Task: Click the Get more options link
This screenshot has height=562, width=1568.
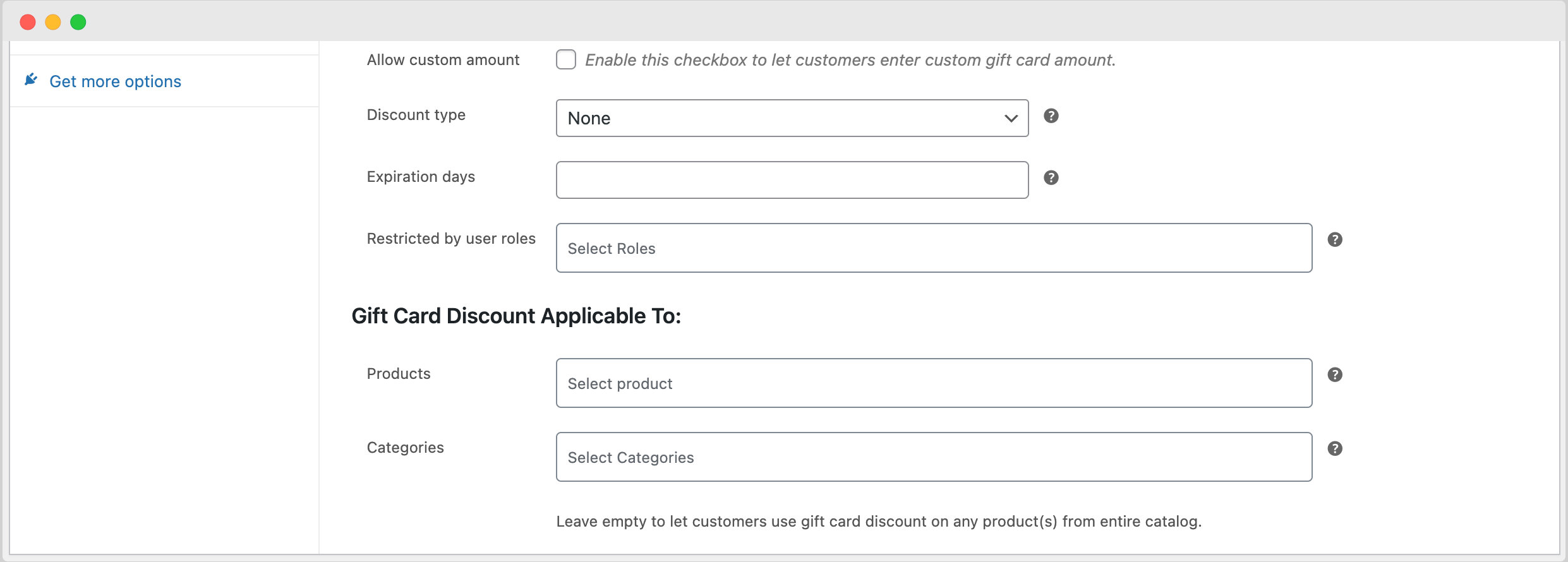Action: [115, 81]
